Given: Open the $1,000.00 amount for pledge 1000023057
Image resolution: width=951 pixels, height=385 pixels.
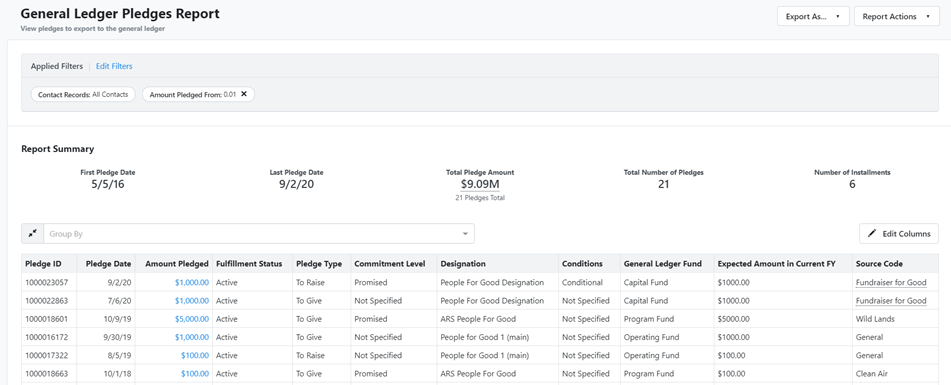Looking at the screenshot, I should coord(192,283).
